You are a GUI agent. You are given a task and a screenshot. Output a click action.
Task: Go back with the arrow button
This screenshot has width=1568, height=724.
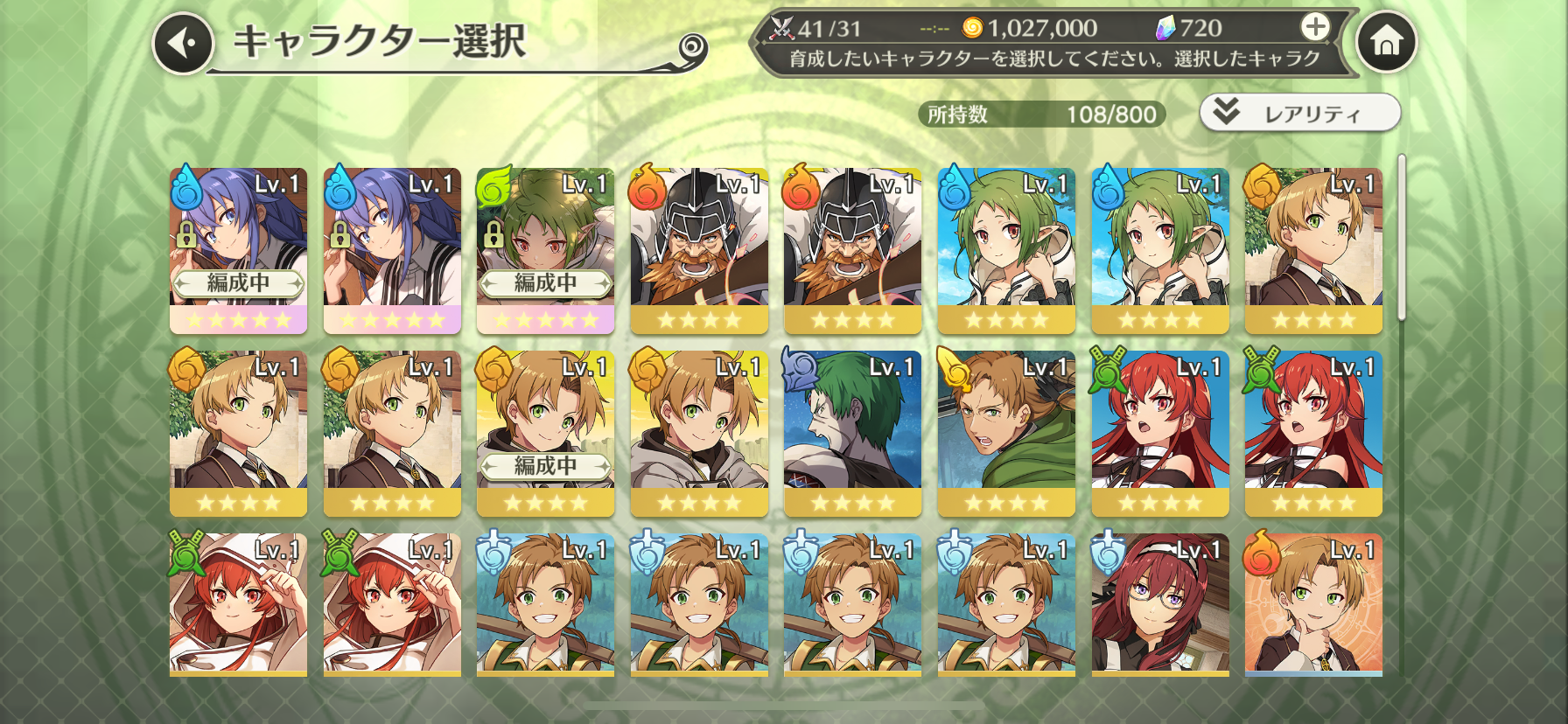click(184, 43)
